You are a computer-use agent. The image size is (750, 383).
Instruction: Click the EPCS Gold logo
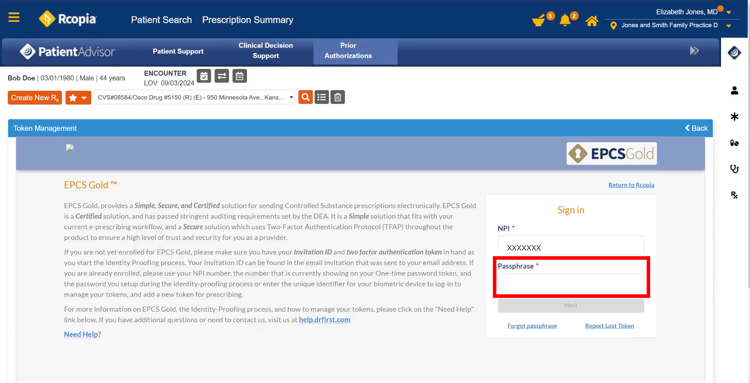click(611, 153)
